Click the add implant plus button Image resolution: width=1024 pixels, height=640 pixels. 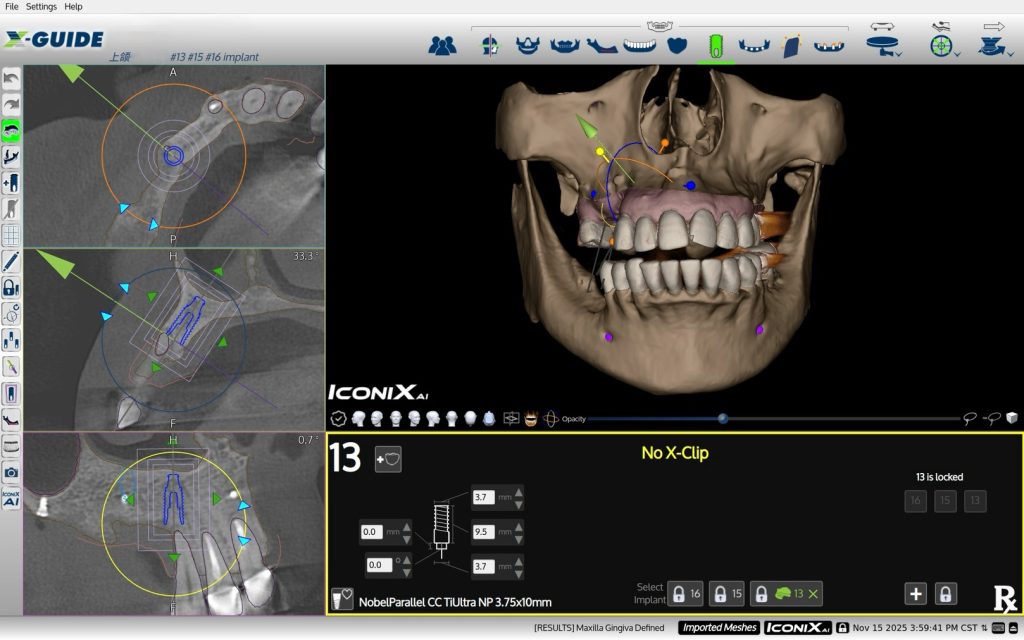tap(915, 593)
